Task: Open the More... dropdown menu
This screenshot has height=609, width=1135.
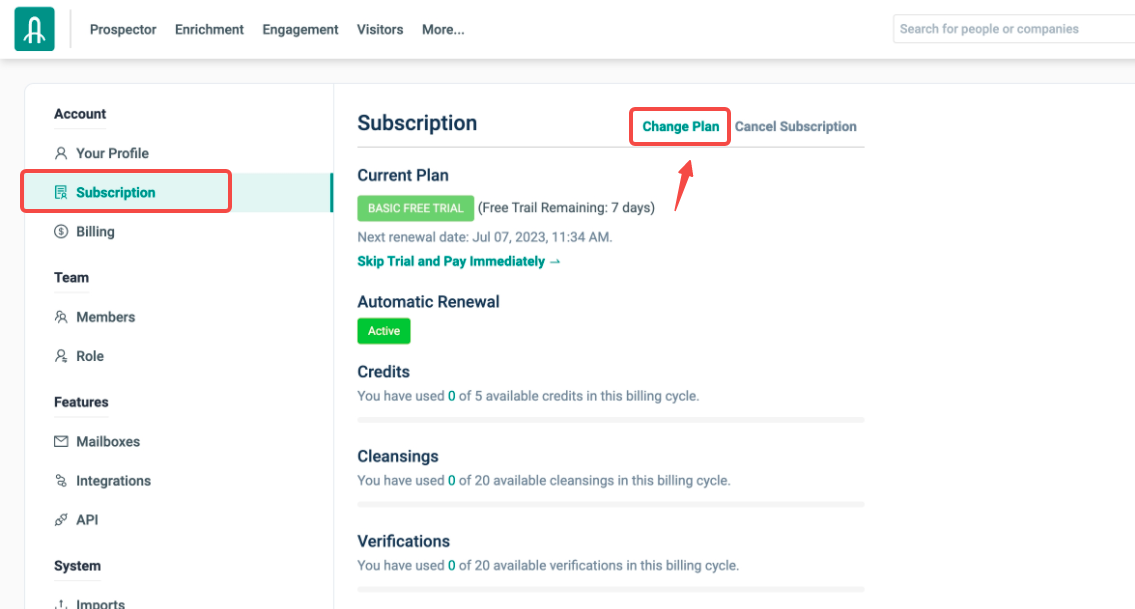Action: [x=443, y=29]
